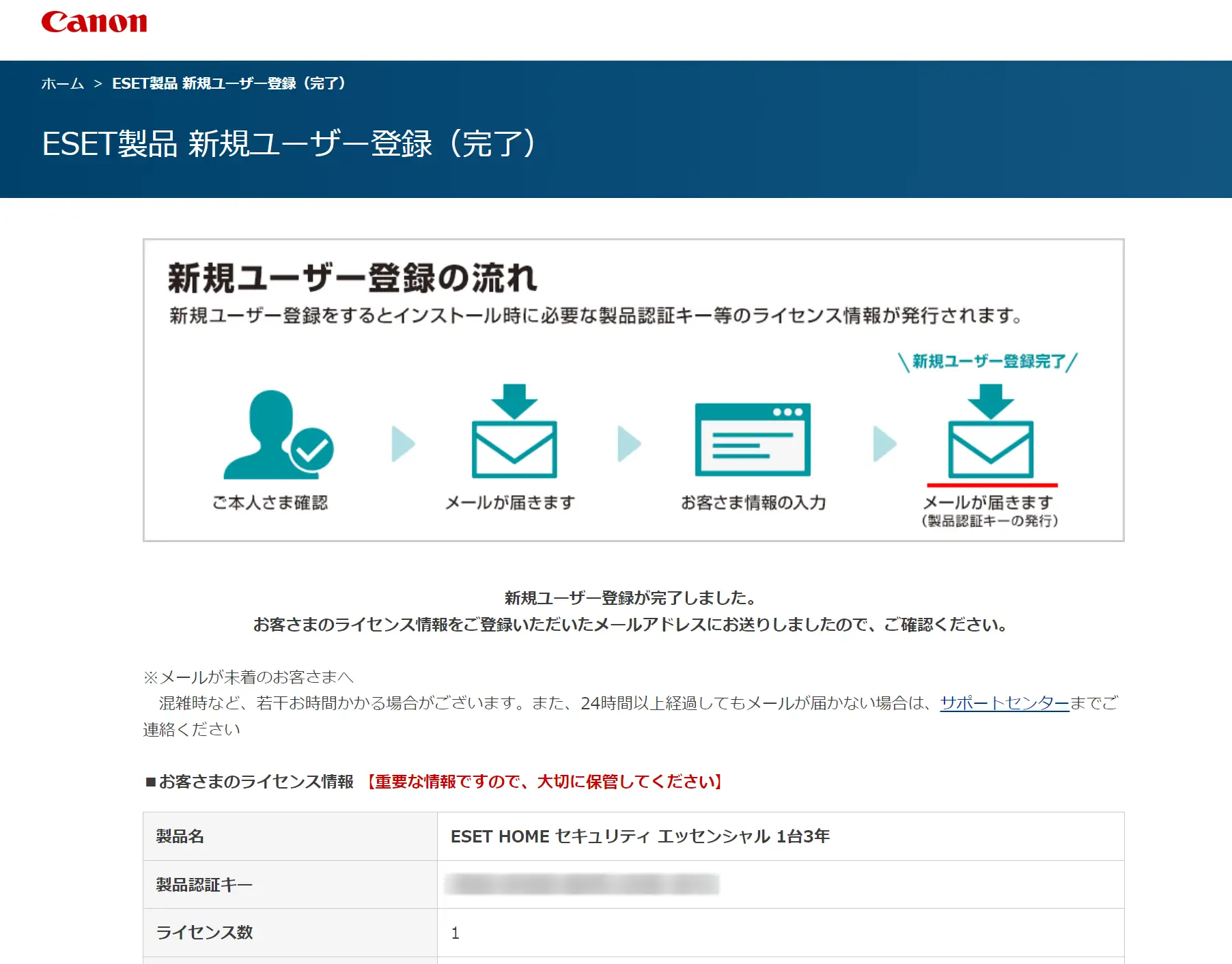
Task: Click the ※メールが未着のお客さまへ note
Action: click(249, 677)
